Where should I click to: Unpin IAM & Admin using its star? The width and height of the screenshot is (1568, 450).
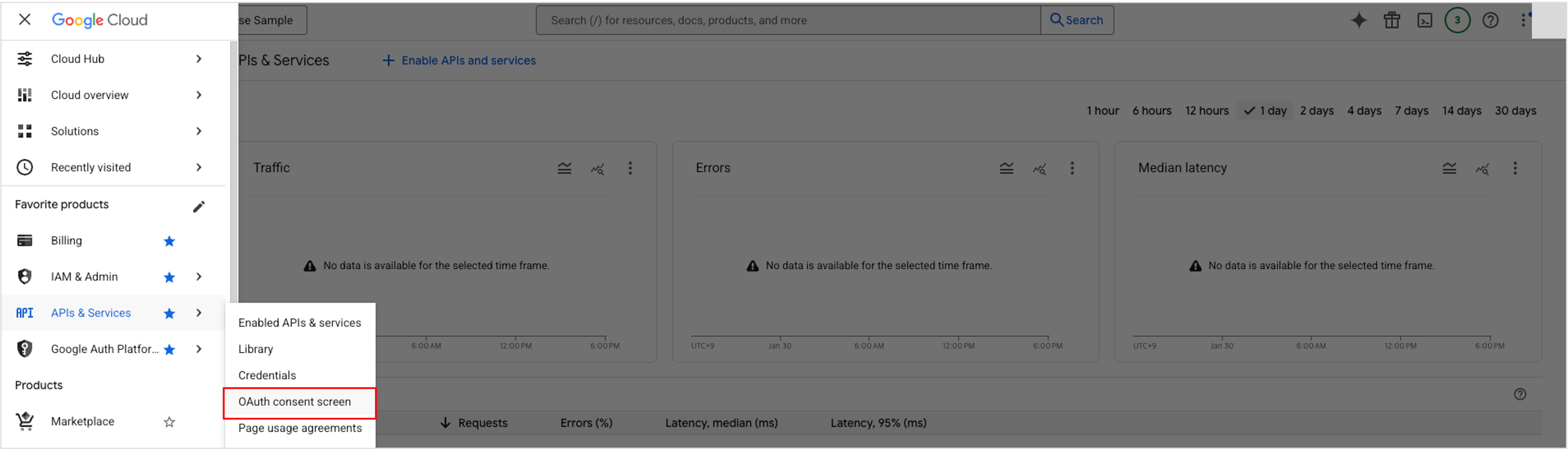169,277
